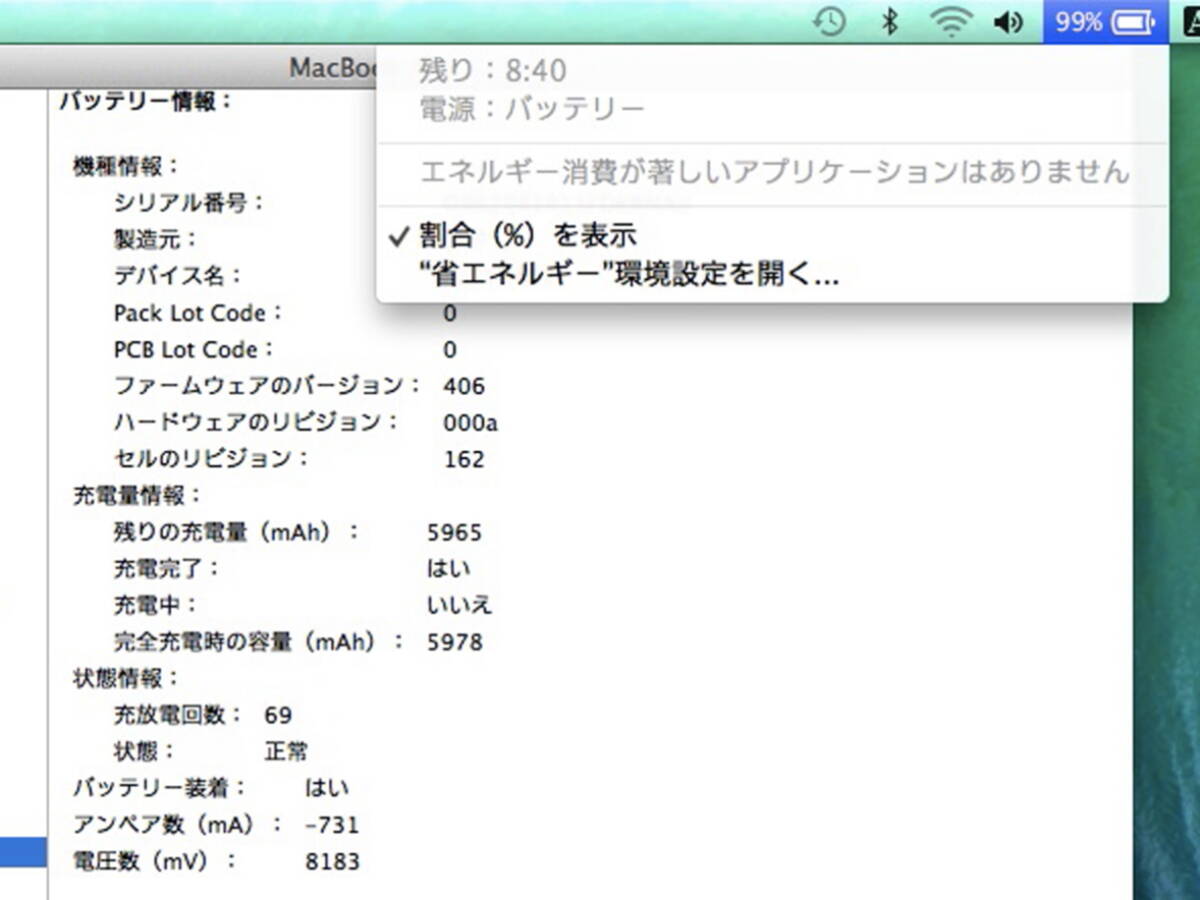
Task: Open "省エネルギー"環境設定を開く… menu item
Action: tap(628, 275)
